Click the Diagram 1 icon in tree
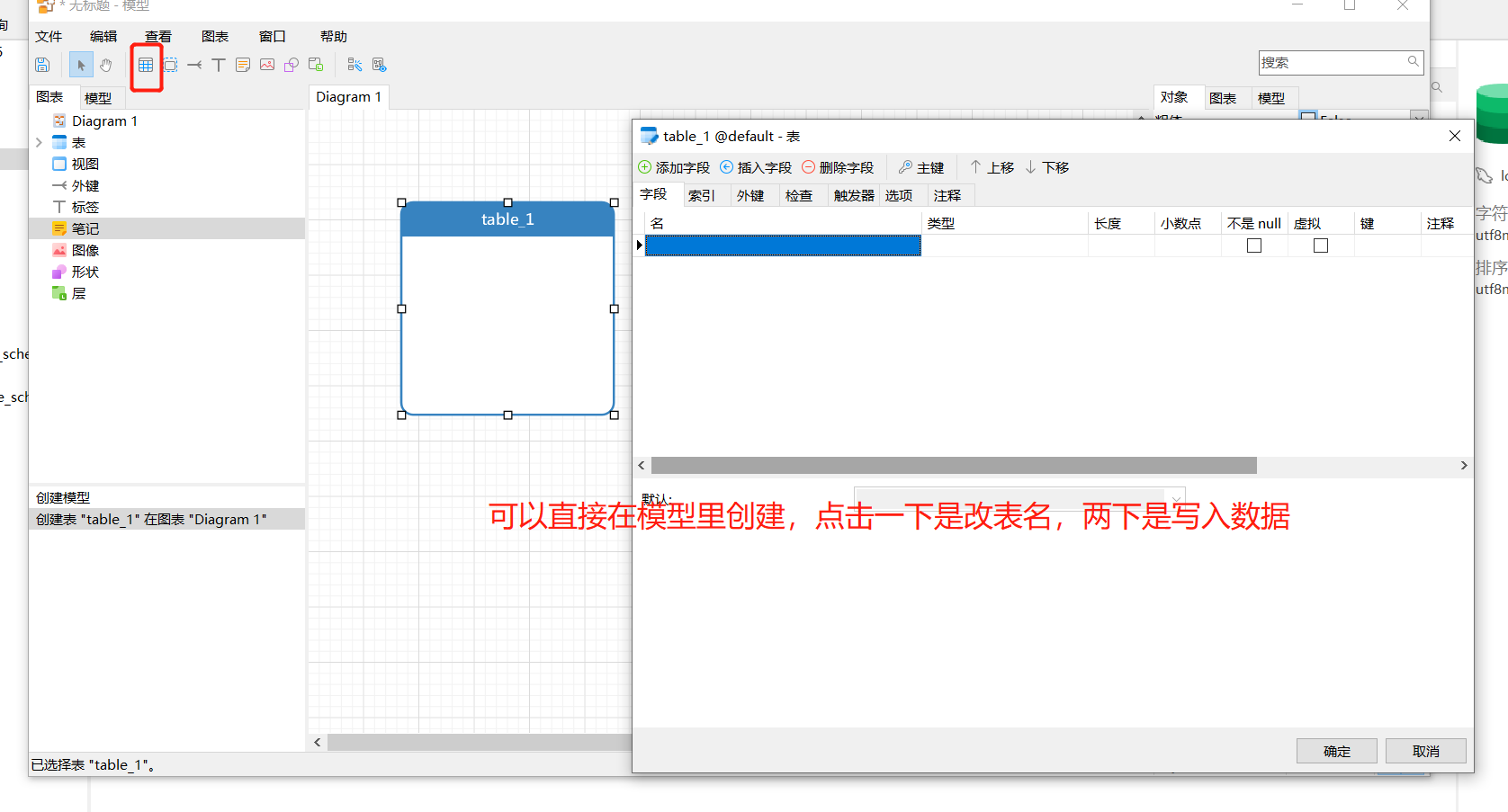Viewport: 1508px width, 812px height. 59,121
